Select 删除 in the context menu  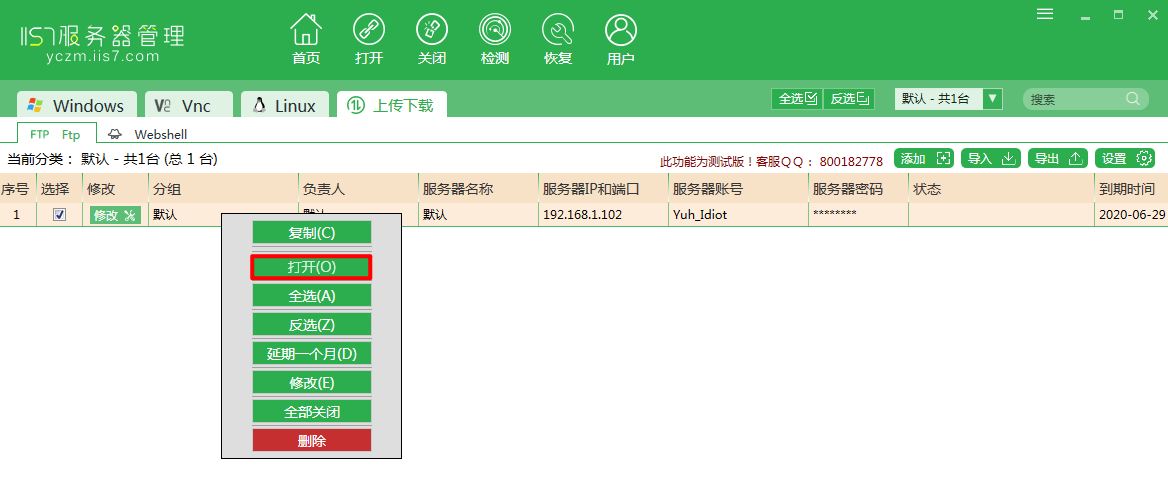click(x=311, y=440)
